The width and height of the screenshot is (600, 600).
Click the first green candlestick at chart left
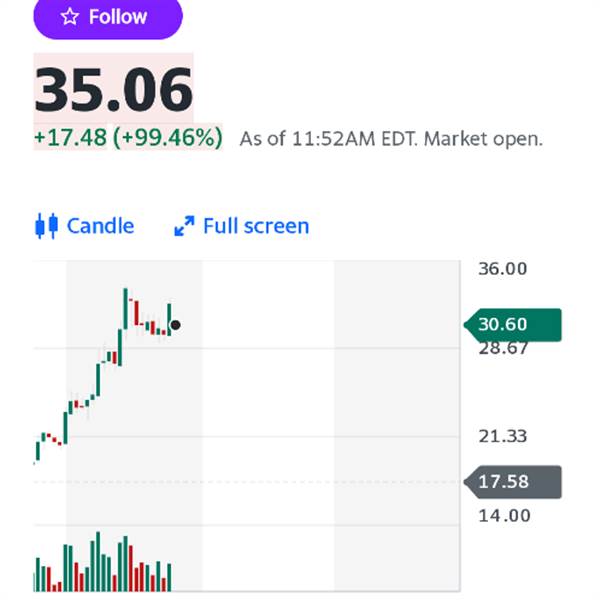point(38,451)
